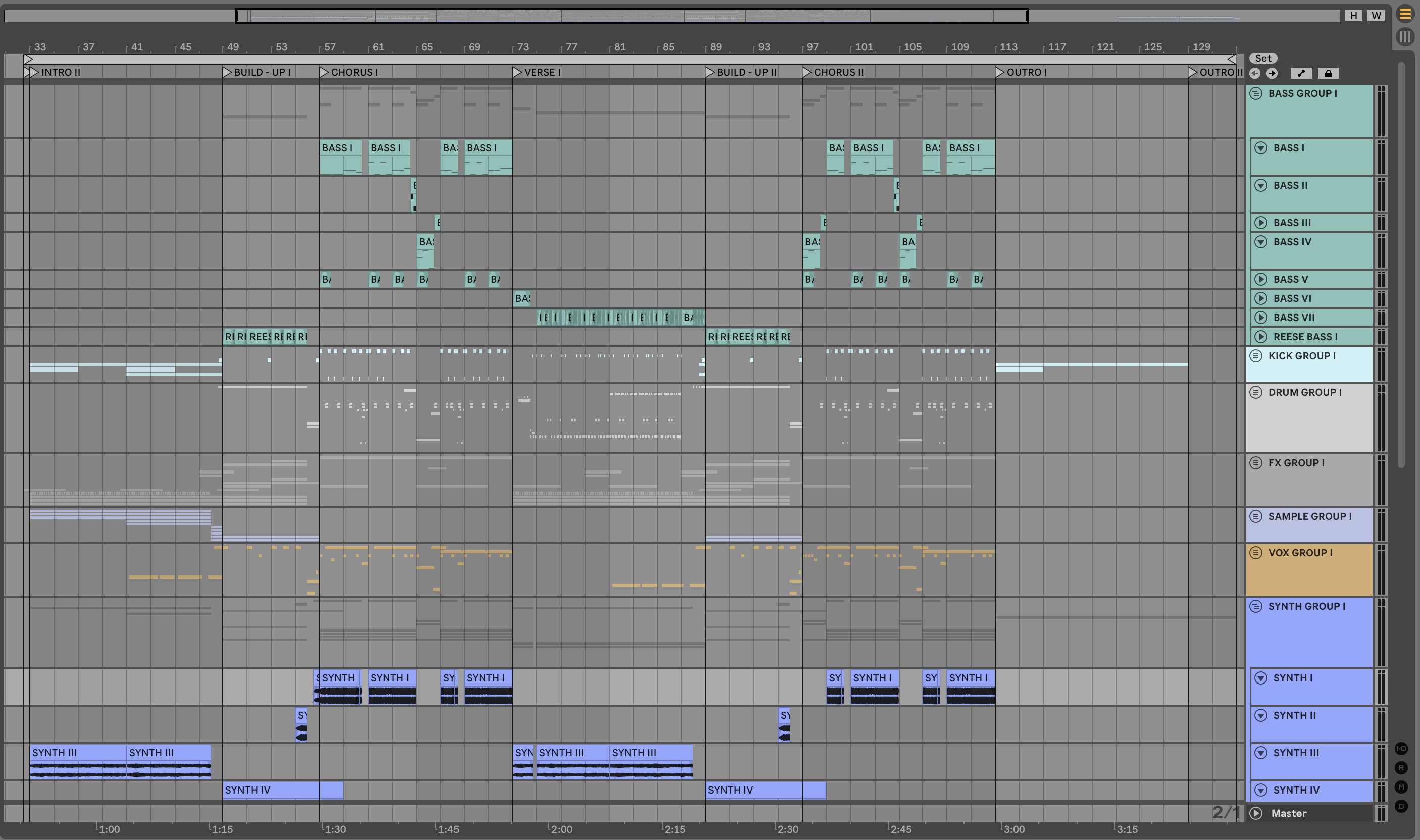
Task: Click BASS GROUP I track name
Action: point(1302,93)
